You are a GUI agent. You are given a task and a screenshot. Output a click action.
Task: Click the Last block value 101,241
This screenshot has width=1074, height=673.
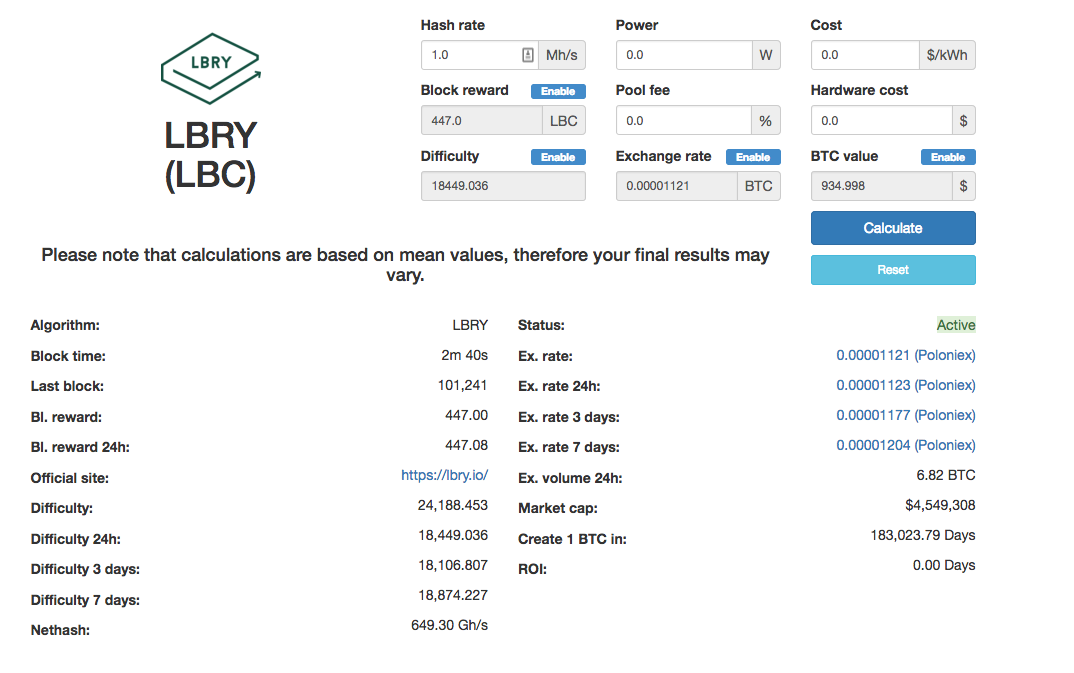click(462, 385)
